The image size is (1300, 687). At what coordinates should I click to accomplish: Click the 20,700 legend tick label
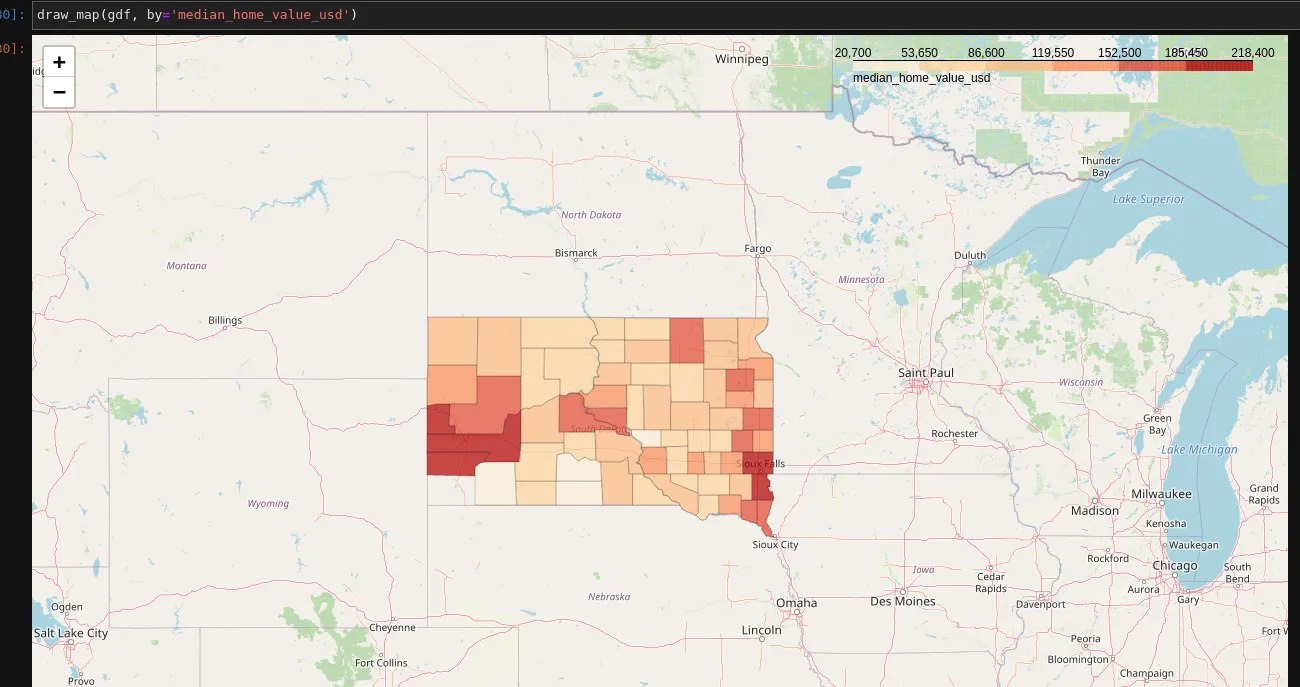[x=853, y=52]
